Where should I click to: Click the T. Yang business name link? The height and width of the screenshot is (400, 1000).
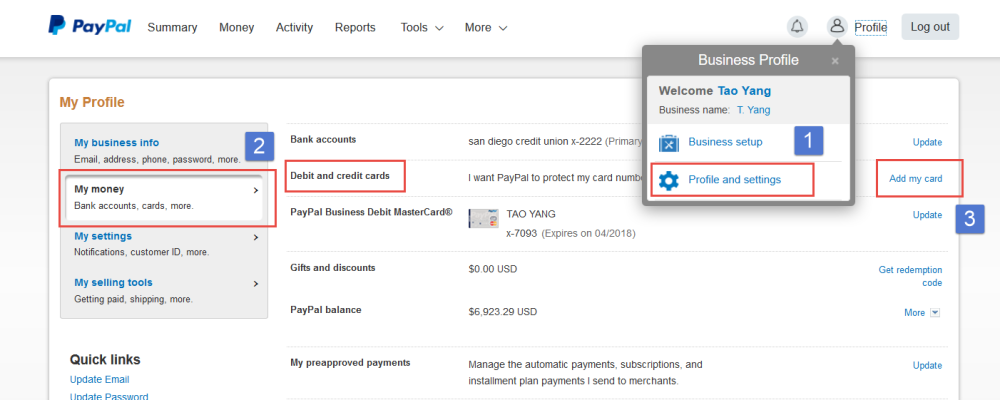click(754, 110)
